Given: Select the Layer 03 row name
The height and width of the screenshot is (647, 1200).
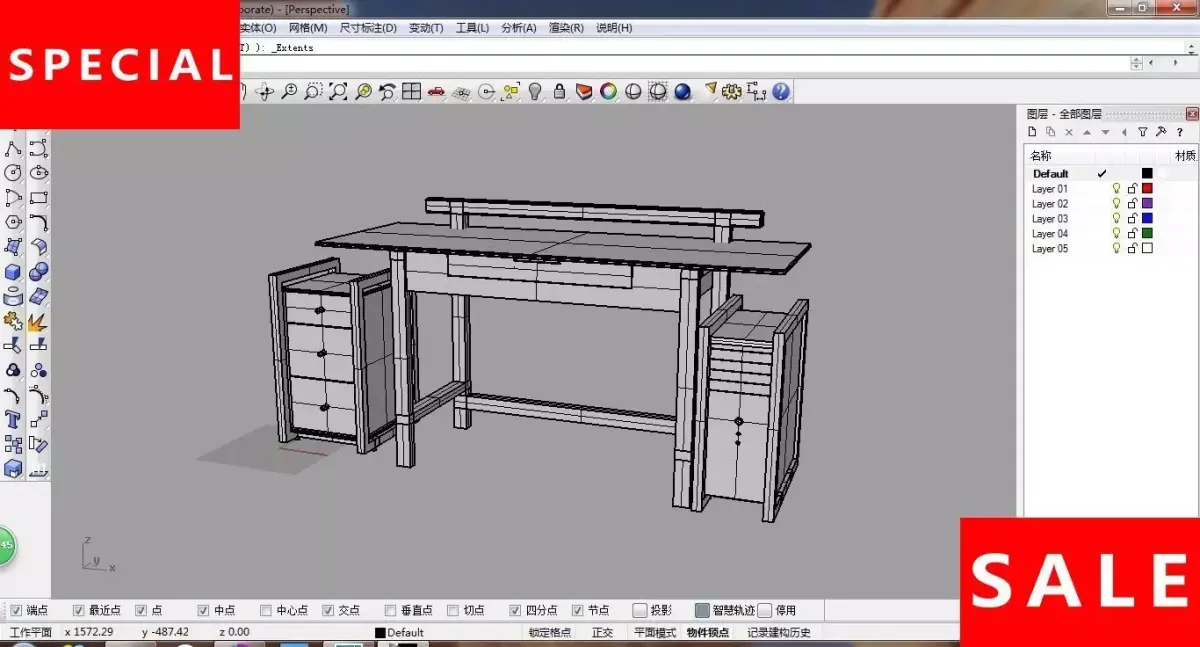Looking at the screenshot, I should pos(1050,218).
